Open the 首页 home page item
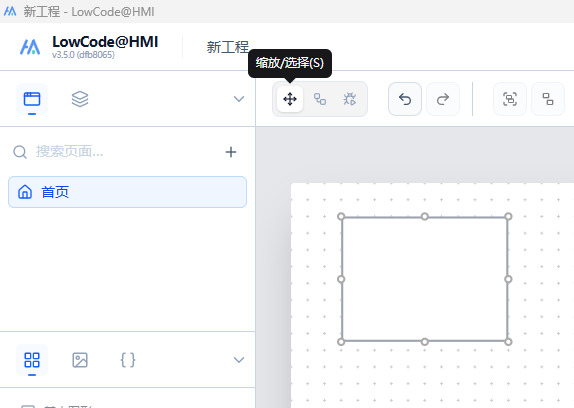Screen dimensions: 574x408 tap(127, 192)
